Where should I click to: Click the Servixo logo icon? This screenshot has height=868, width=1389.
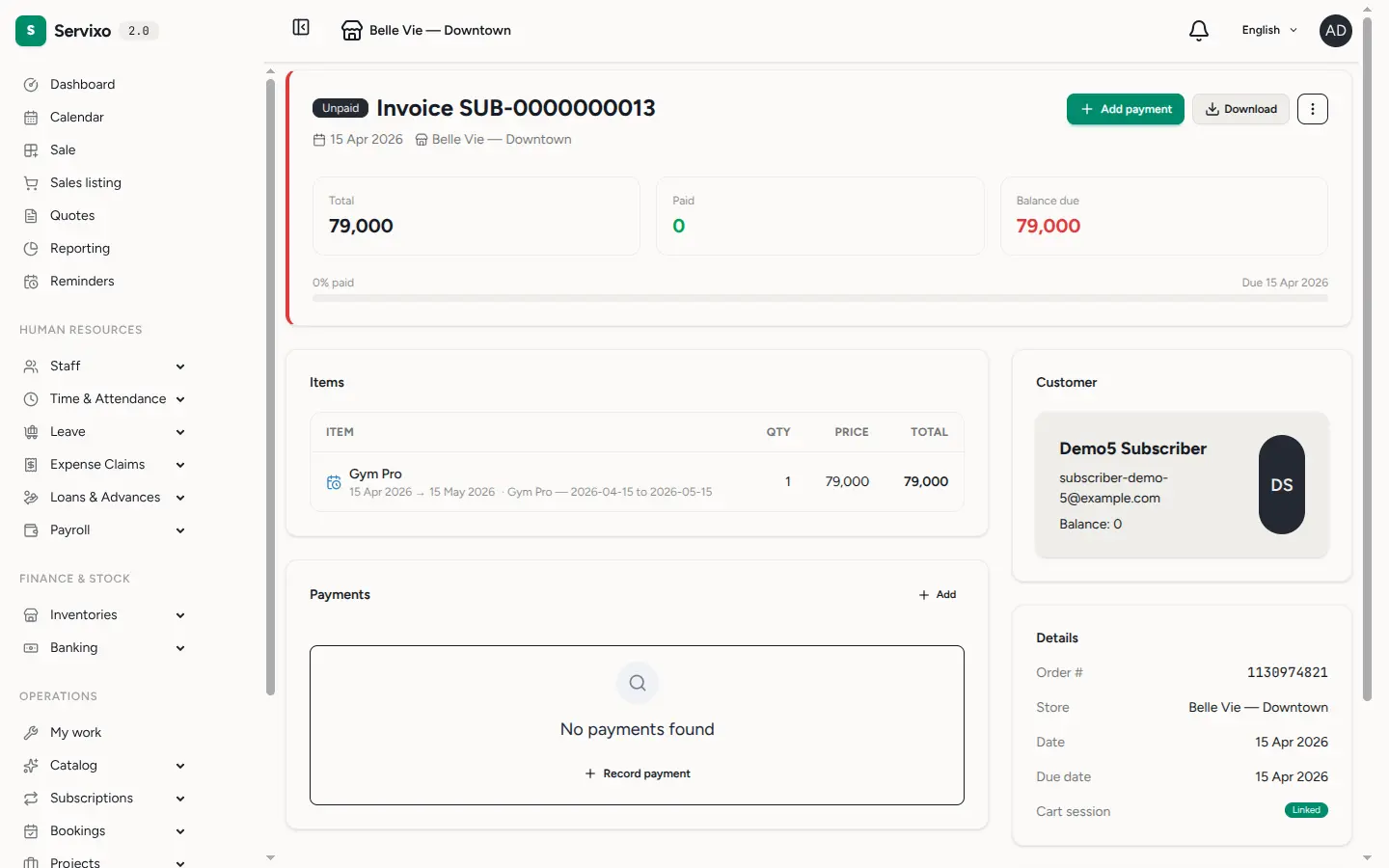click(x=31, y=31)
